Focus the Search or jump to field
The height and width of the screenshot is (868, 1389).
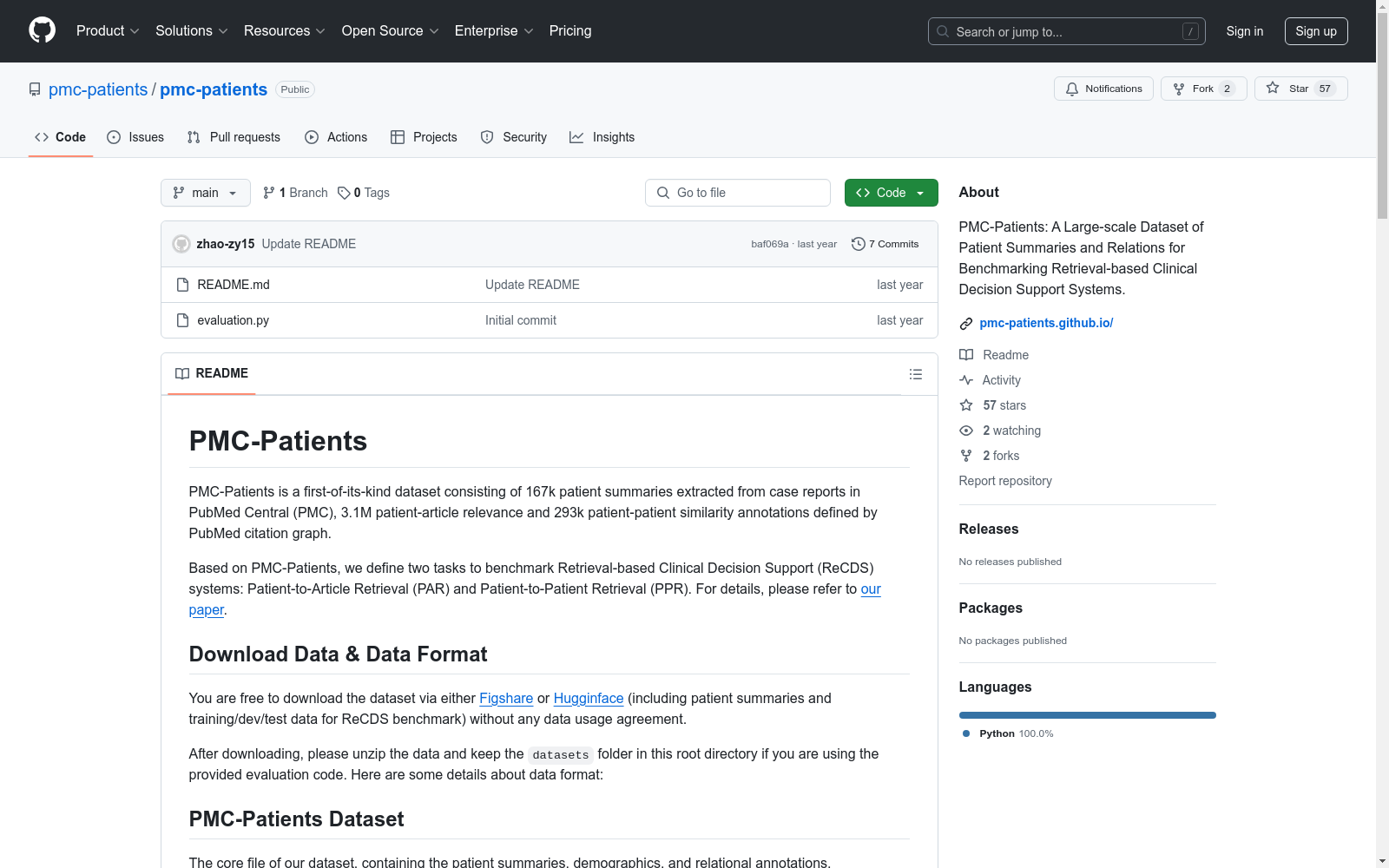[x=1066, y=31]
